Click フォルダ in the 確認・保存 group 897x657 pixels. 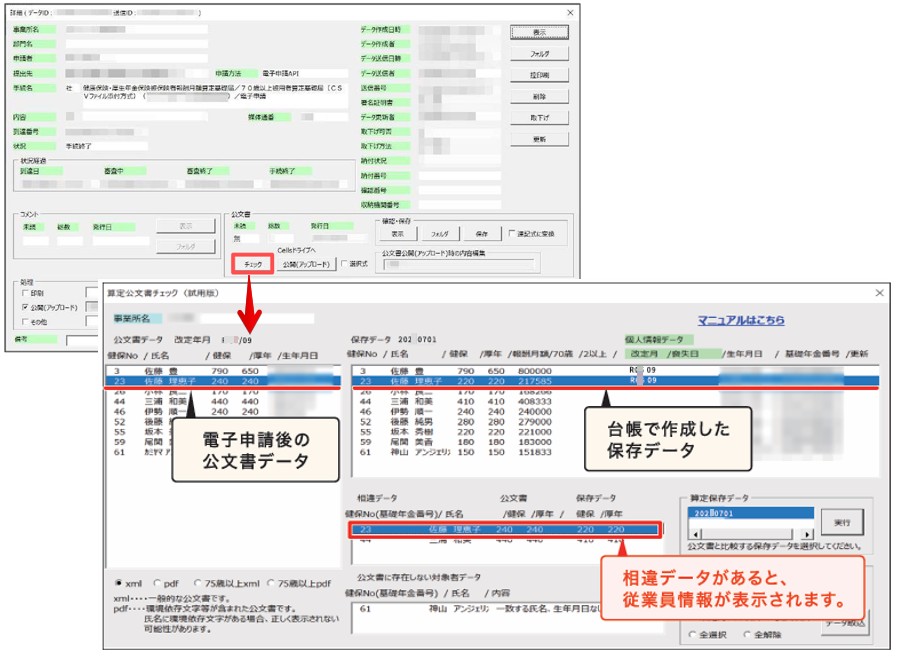click(x=439, y=233)
